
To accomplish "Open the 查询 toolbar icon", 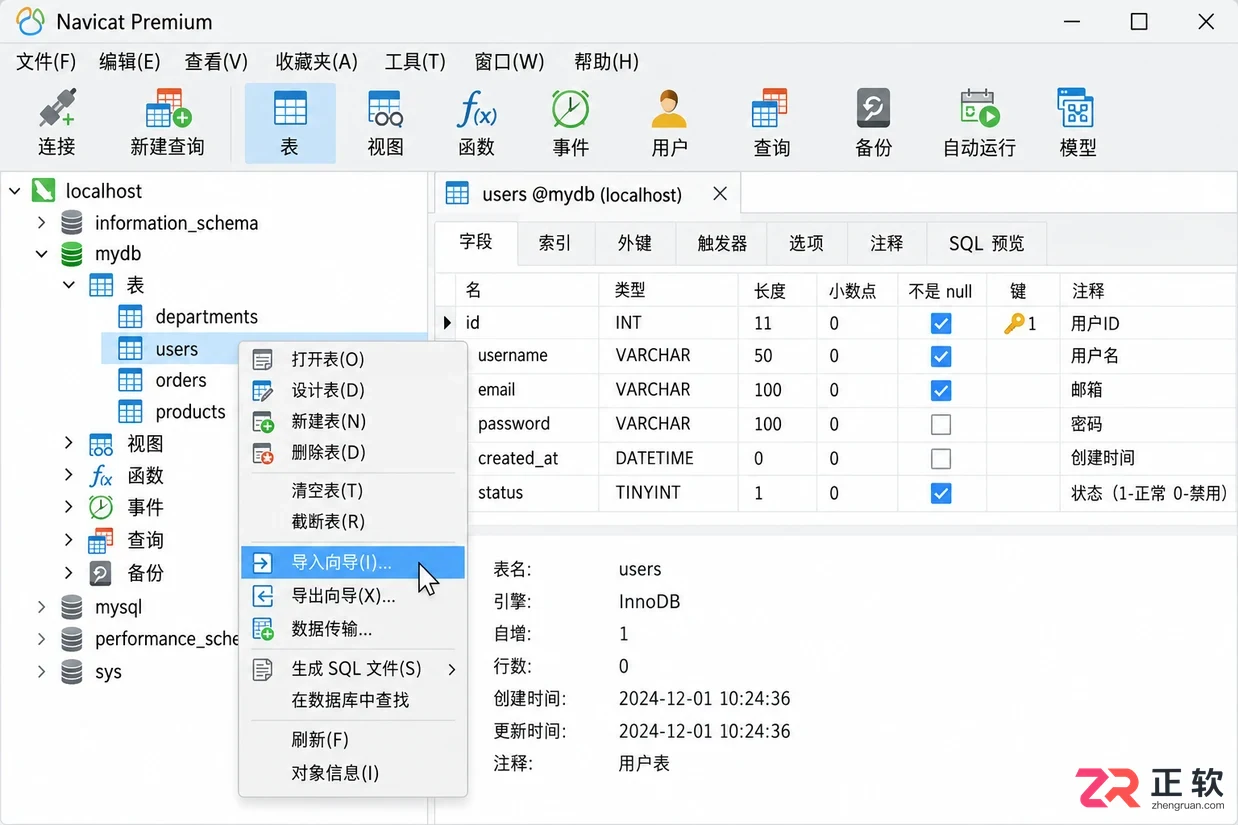I will pyautogui.click(x=771, y=122).
